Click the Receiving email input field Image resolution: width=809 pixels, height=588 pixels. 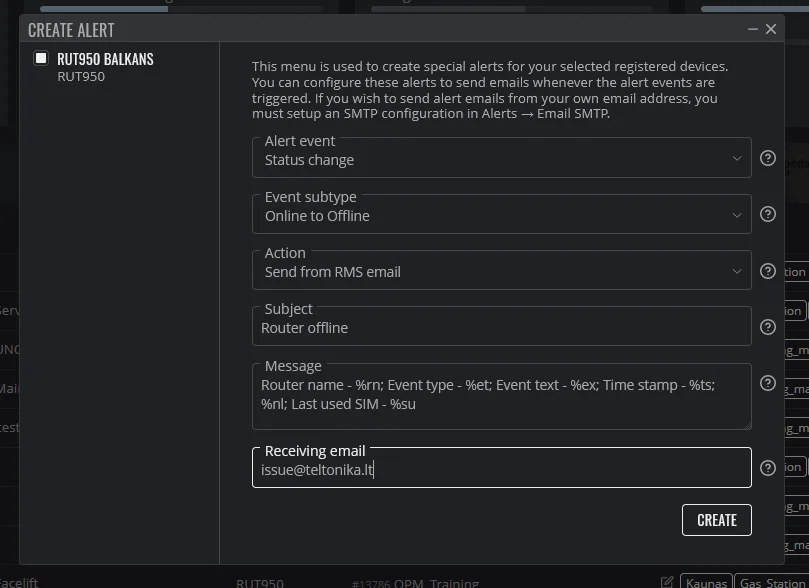[501, 467]
